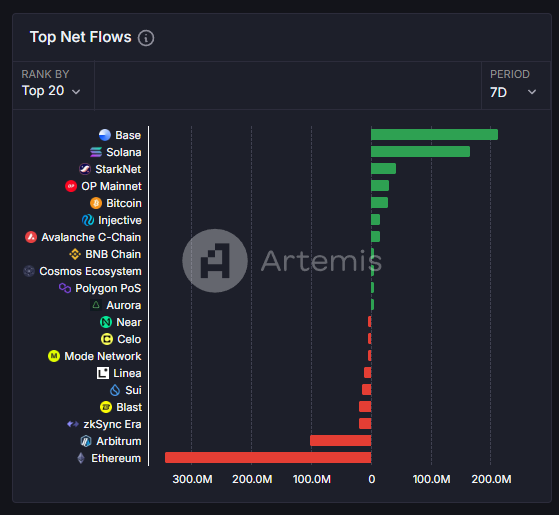Click the Aurora label

[124, 305]
